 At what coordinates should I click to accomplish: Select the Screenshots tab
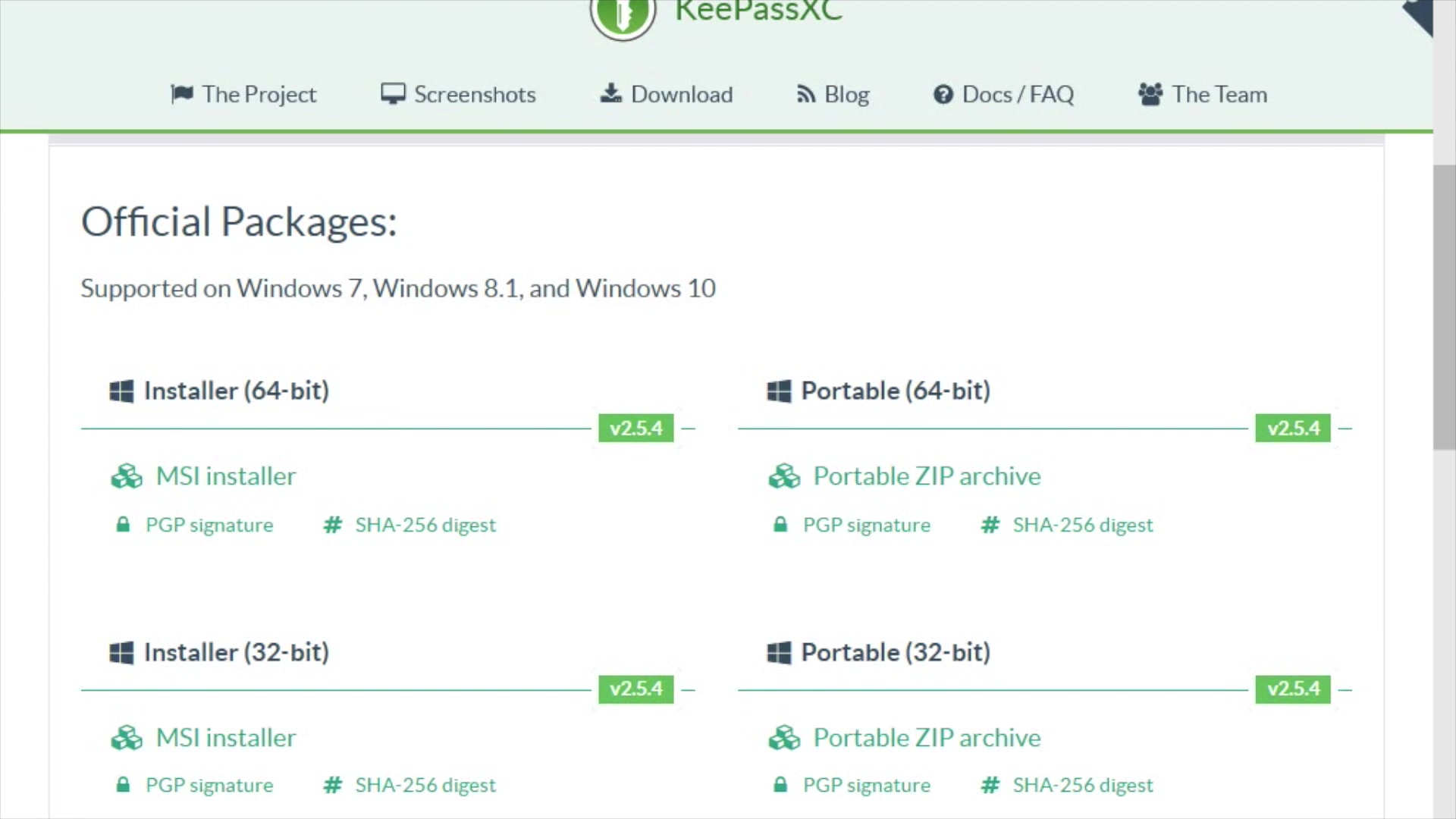[x=460, y=94]
